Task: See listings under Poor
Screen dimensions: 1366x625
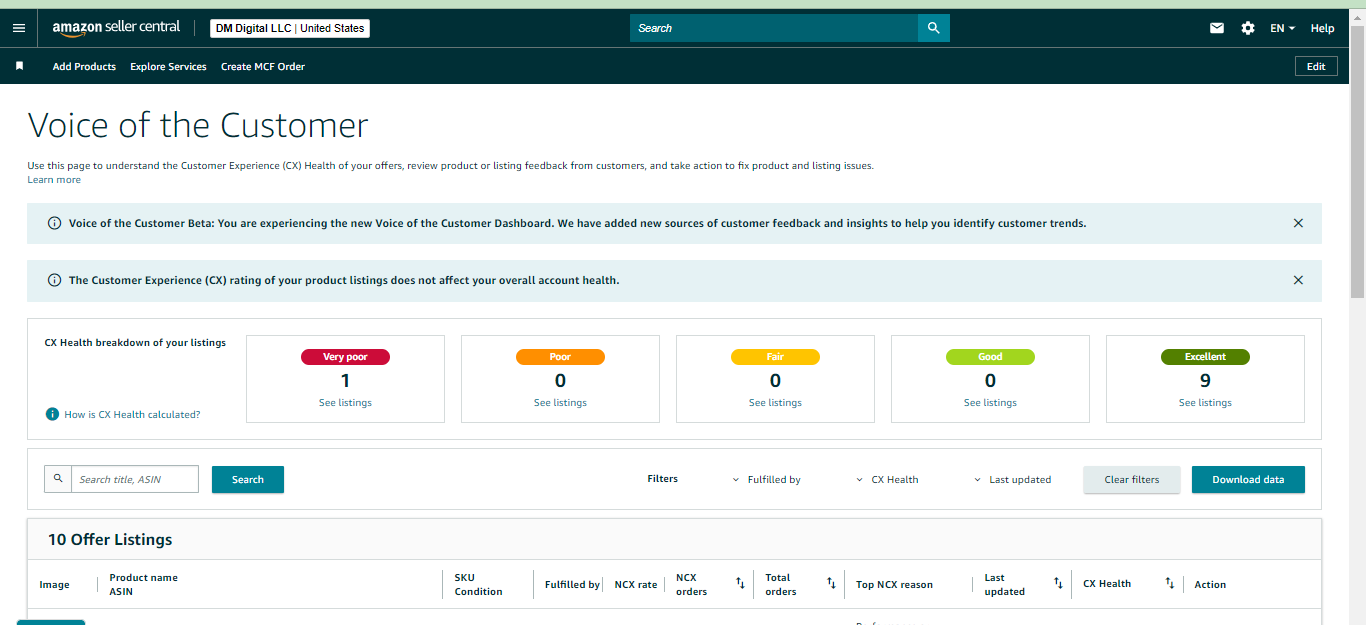Action: click(x=560, y=403)
